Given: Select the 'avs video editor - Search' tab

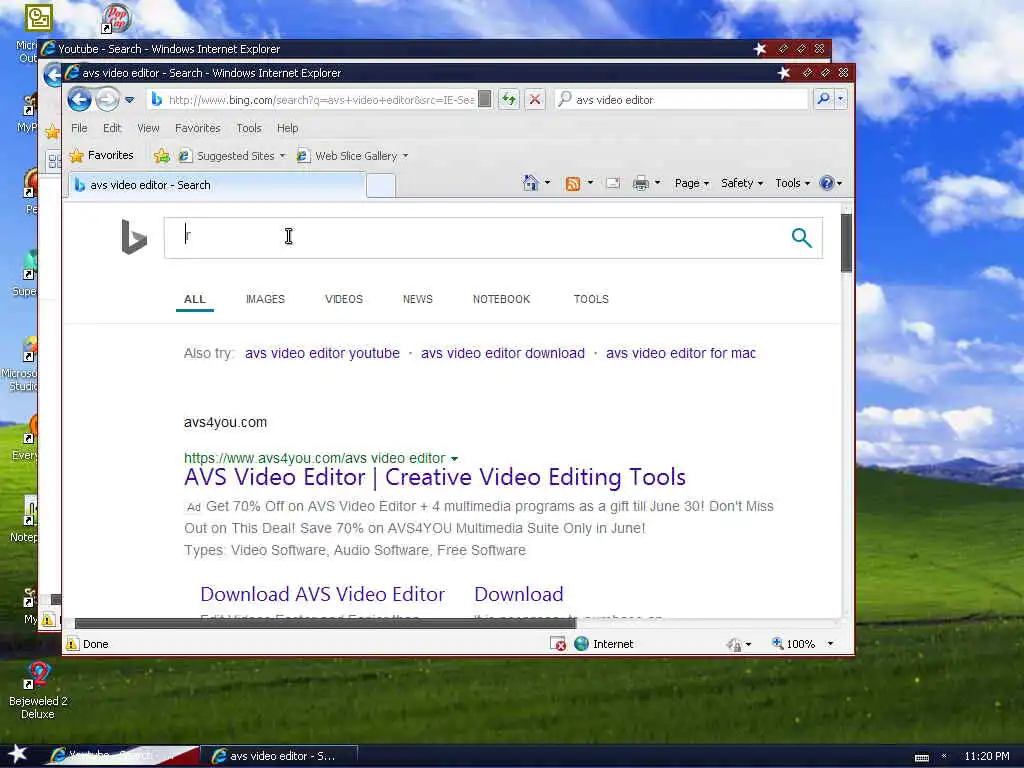Looking at the screenshot, I should (216, 185).
